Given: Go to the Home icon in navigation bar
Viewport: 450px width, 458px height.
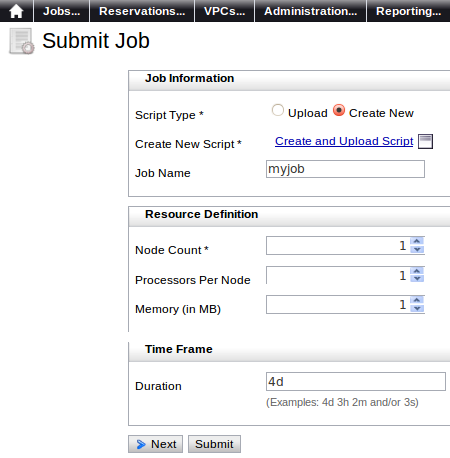Looking at the screenshot, I should click(x=16, y=11).
